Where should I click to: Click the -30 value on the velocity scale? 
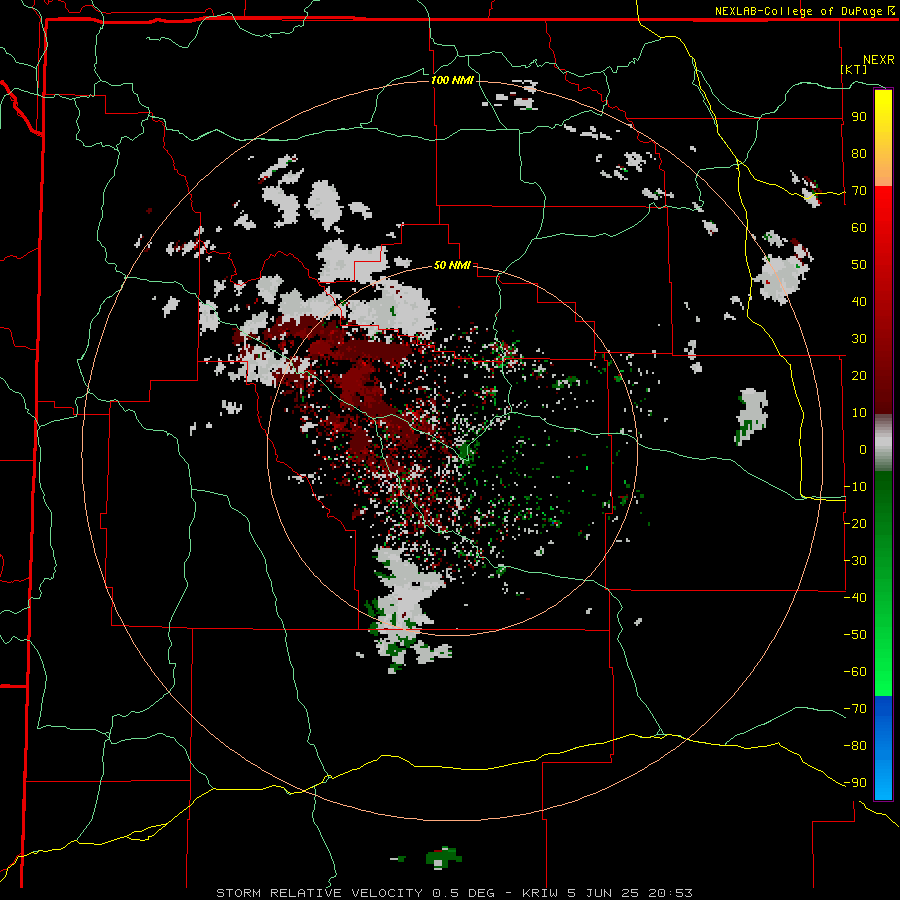pyautogui.click(x=855, y=560)
